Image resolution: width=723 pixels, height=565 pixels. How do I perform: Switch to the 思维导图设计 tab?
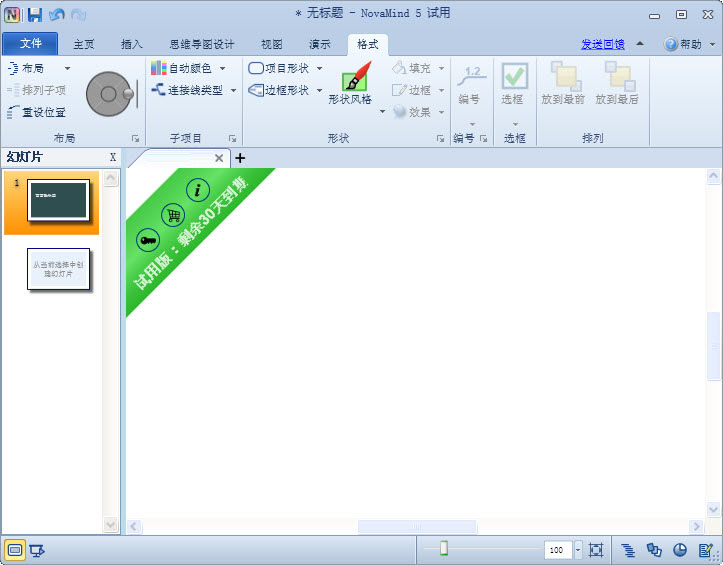(x=201, y=44)
